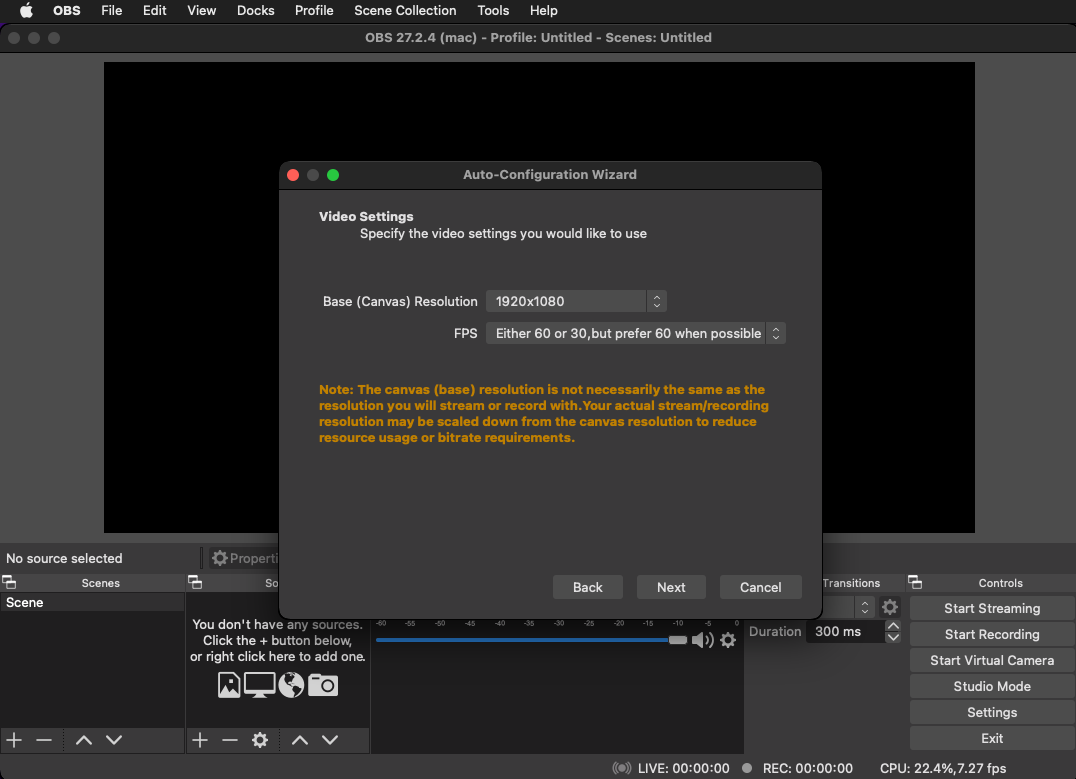Image resolution: width=1076 pixels, height=779 pixels.
Task: Open the View menu
Action: (202, 10)
